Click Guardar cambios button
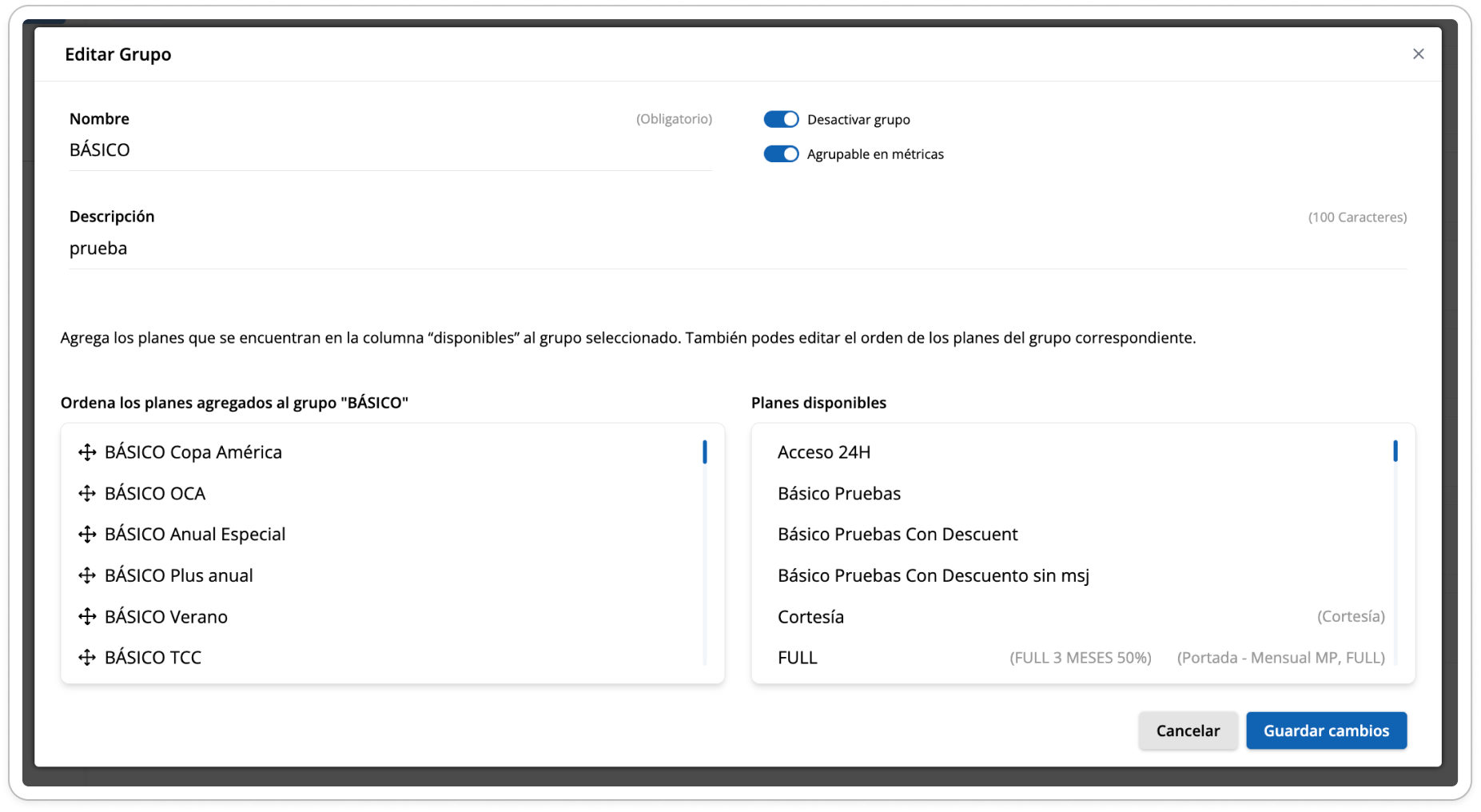This screenshot has width=1481, height=812. coord(1326,730)
